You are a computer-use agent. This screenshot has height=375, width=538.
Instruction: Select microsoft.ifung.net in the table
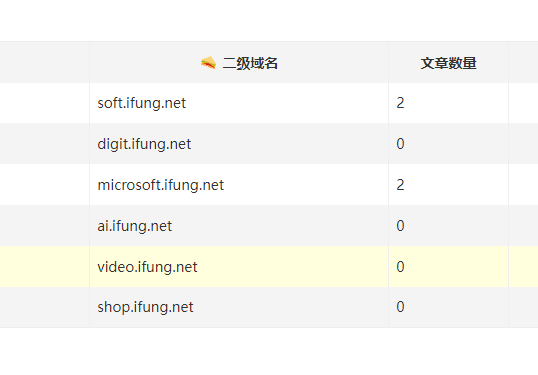[161, 185]
